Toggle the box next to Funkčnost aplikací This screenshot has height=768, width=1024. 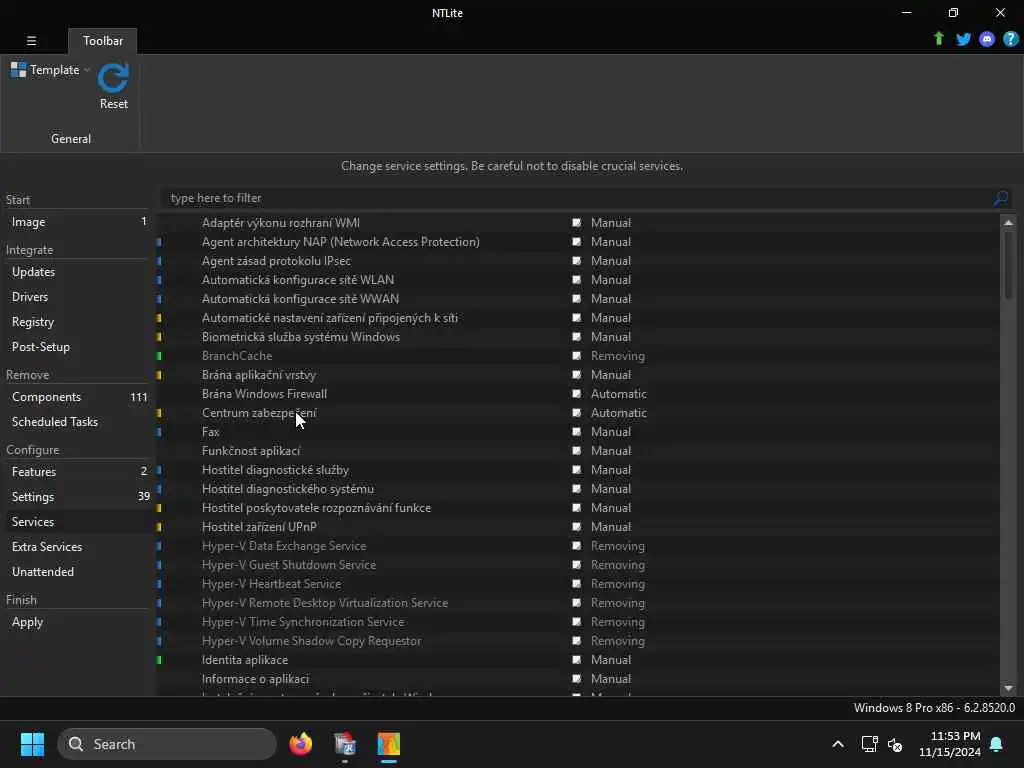[577, 451]
